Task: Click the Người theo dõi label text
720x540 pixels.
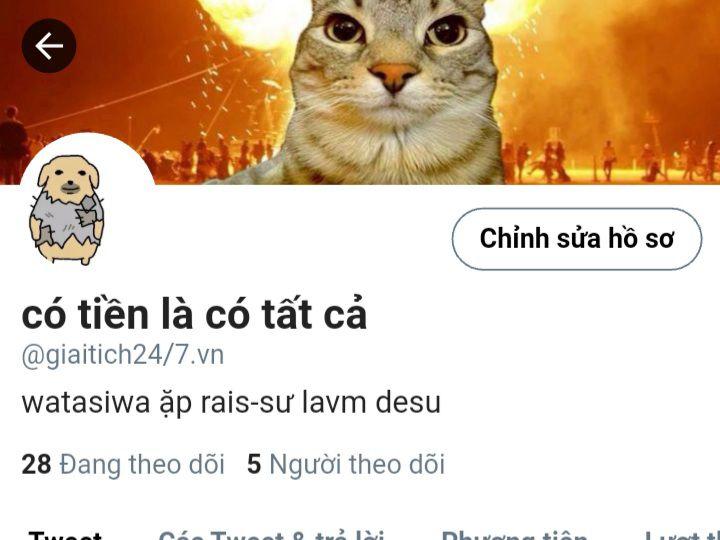Action: tap(357, 464)
